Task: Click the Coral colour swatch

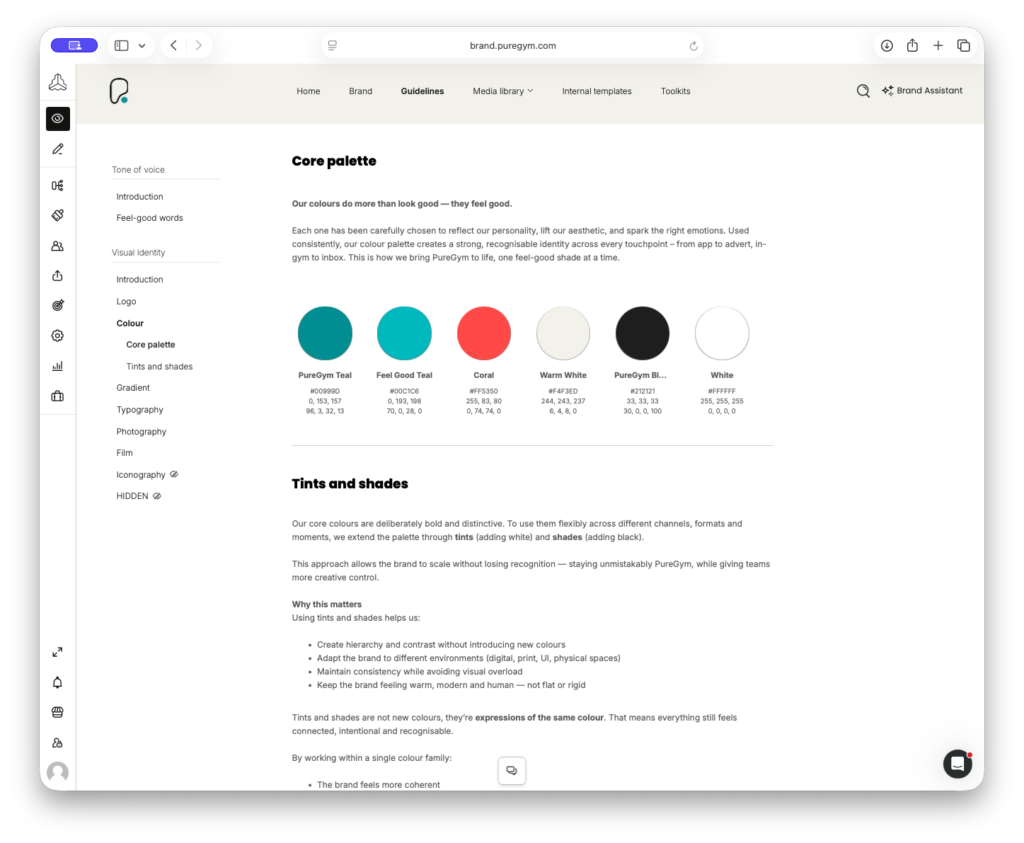Action: pyautogui.click(x=484, y=333)
